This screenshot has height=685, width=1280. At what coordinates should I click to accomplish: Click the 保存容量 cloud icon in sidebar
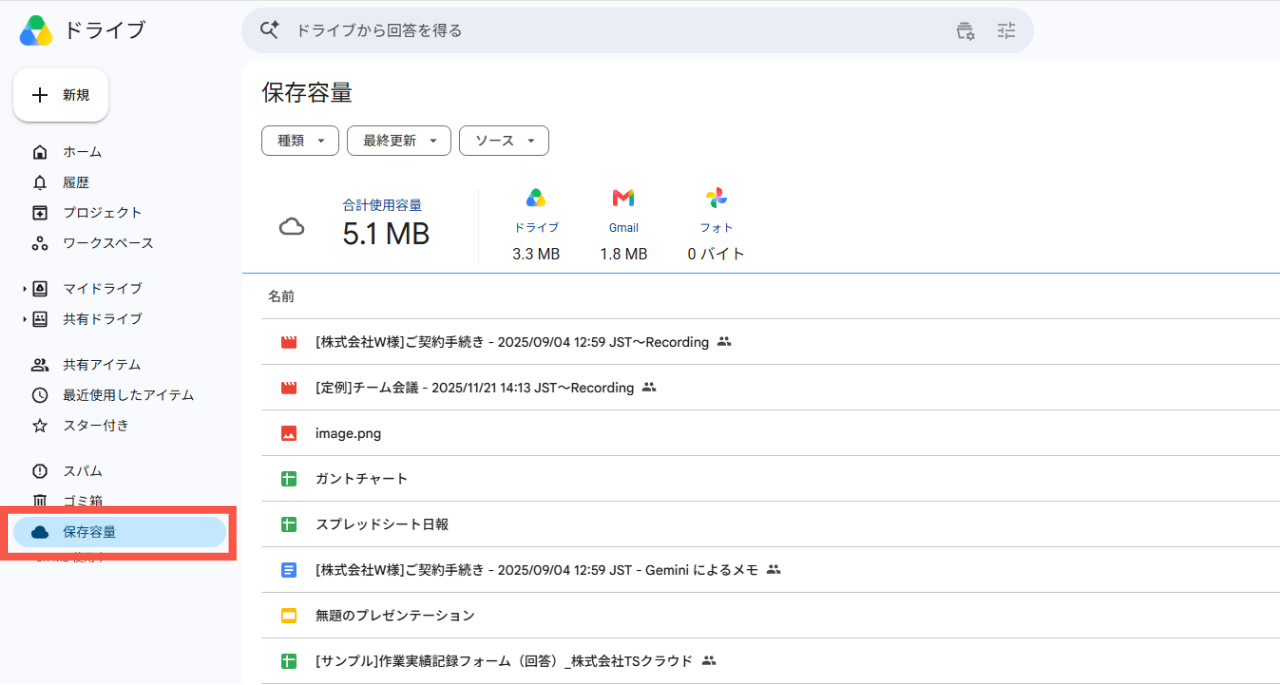(40, 532)
